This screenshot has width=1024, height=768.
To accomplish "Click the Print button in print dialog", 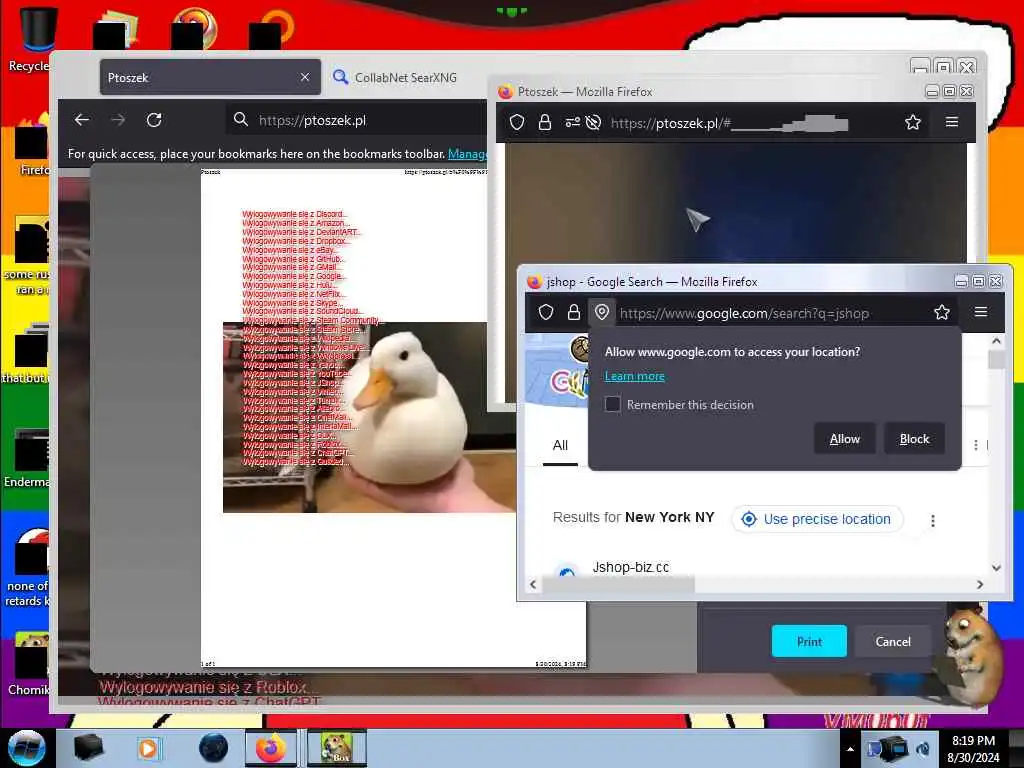I will pyautogui.click(x=809, y=641).
